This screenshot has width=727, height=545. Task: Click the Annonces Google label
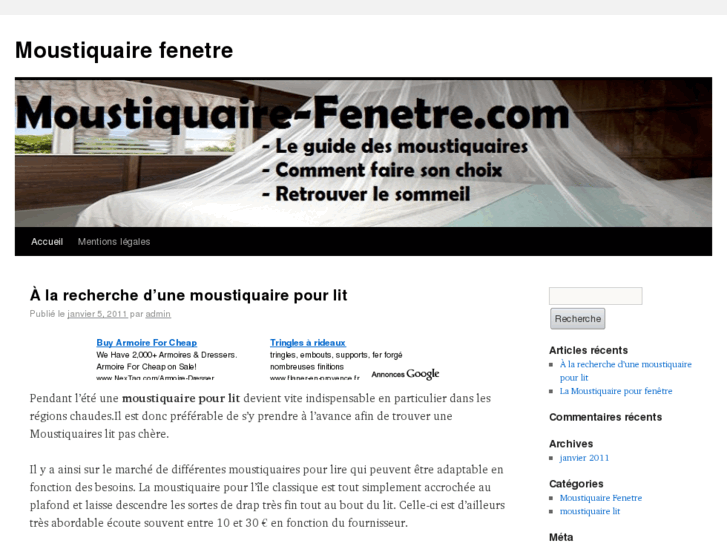point(405,374)
